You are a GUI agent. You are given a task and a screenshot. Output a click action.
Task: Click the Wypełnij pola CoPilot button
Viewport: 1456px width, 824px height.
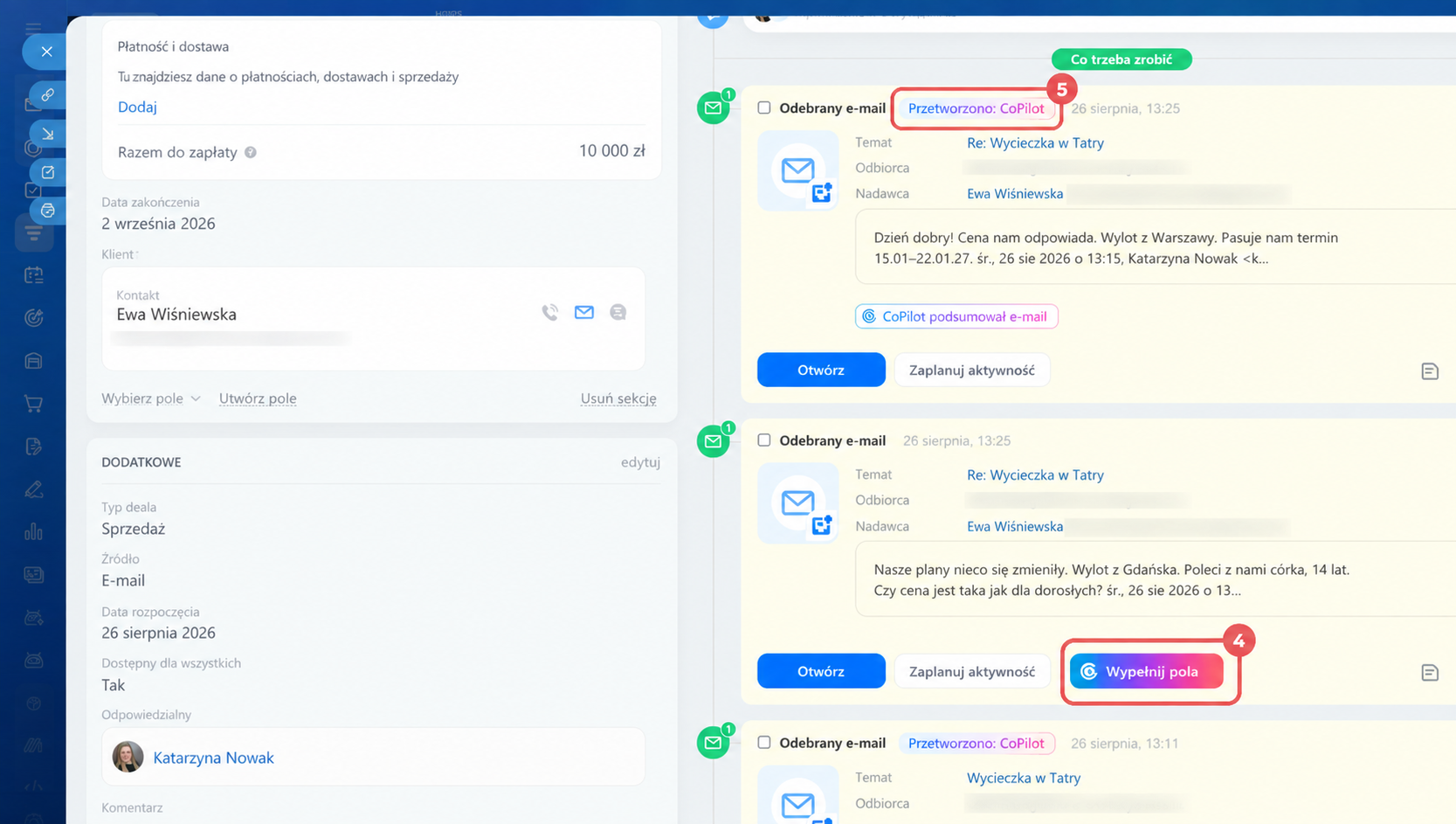1146,671
